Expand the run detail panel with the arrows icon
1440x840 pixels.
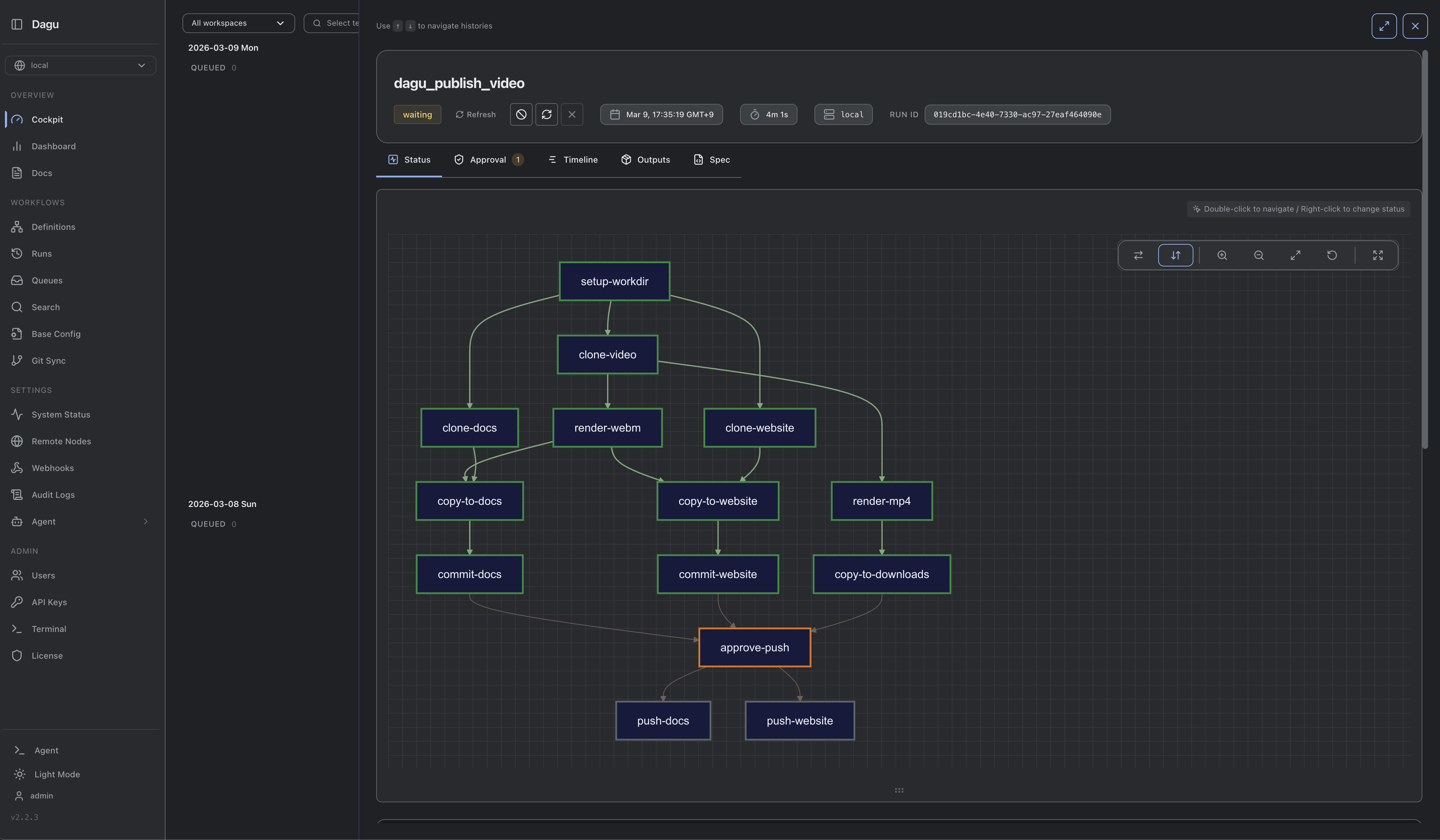coord(1383,26)
